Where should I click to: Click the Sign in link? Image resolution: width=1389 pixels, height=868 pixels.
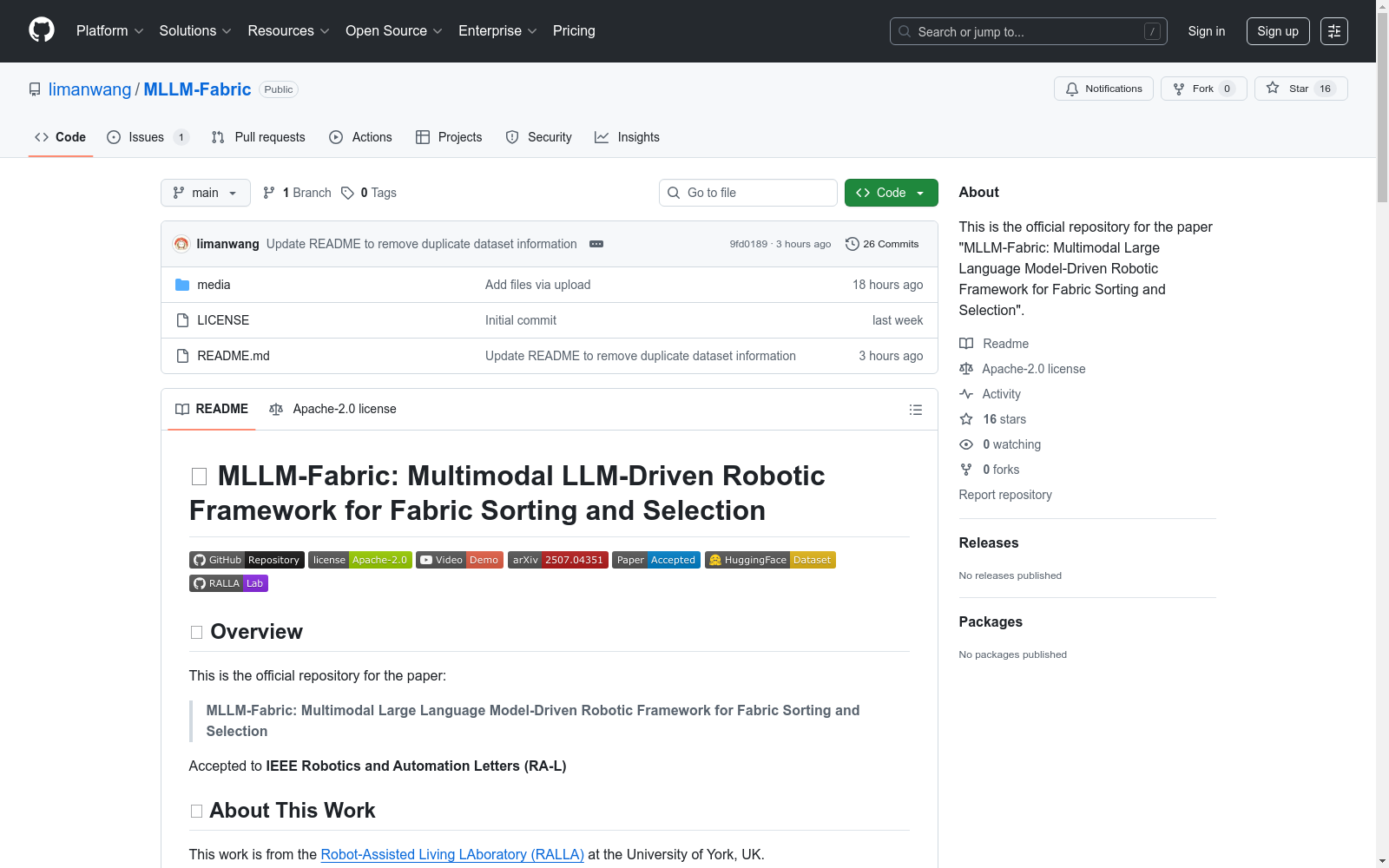[1207, 31]
